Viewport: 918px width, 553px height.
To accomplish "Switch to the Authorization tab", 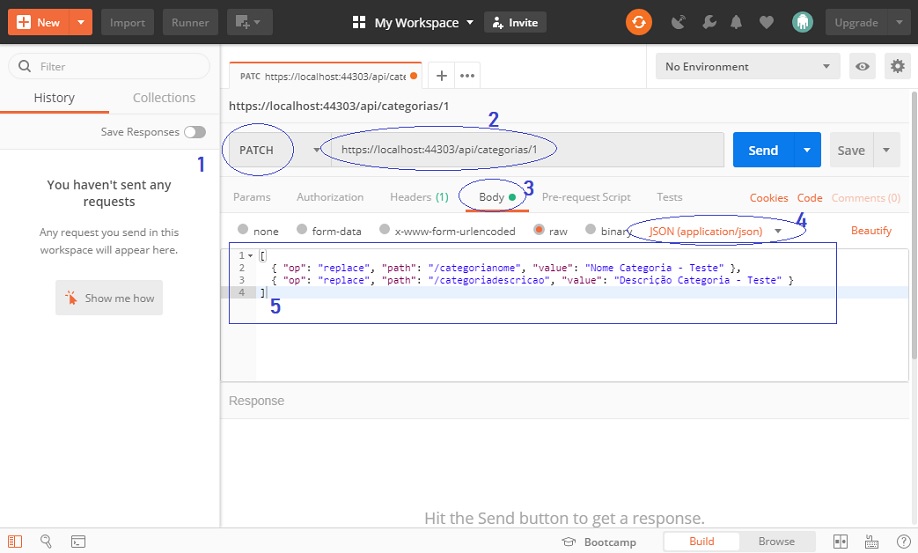I will (330, 197).
